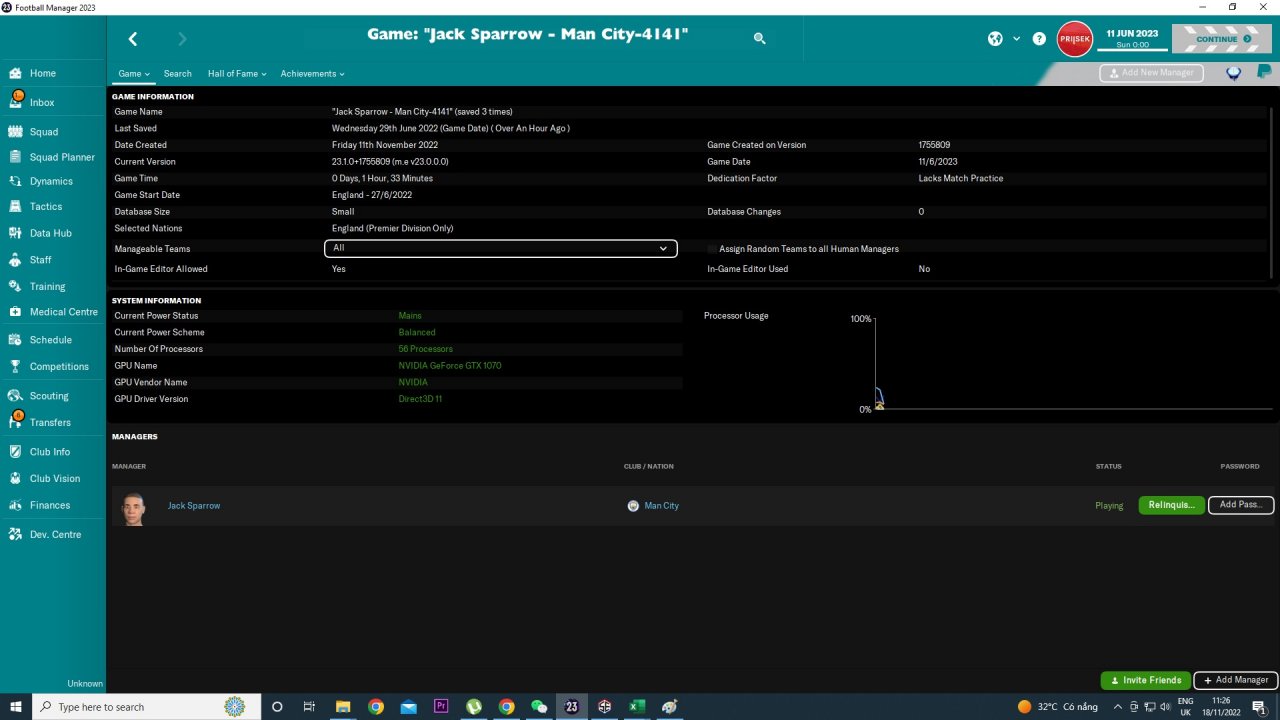
Task: Expand the Manageable Teams dropdown
Action: point(500,248)
